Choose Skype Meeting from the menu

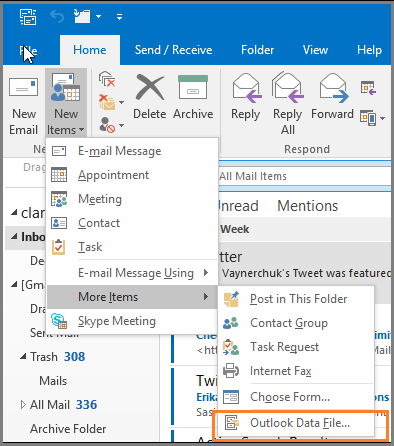(x=132, y=321)
